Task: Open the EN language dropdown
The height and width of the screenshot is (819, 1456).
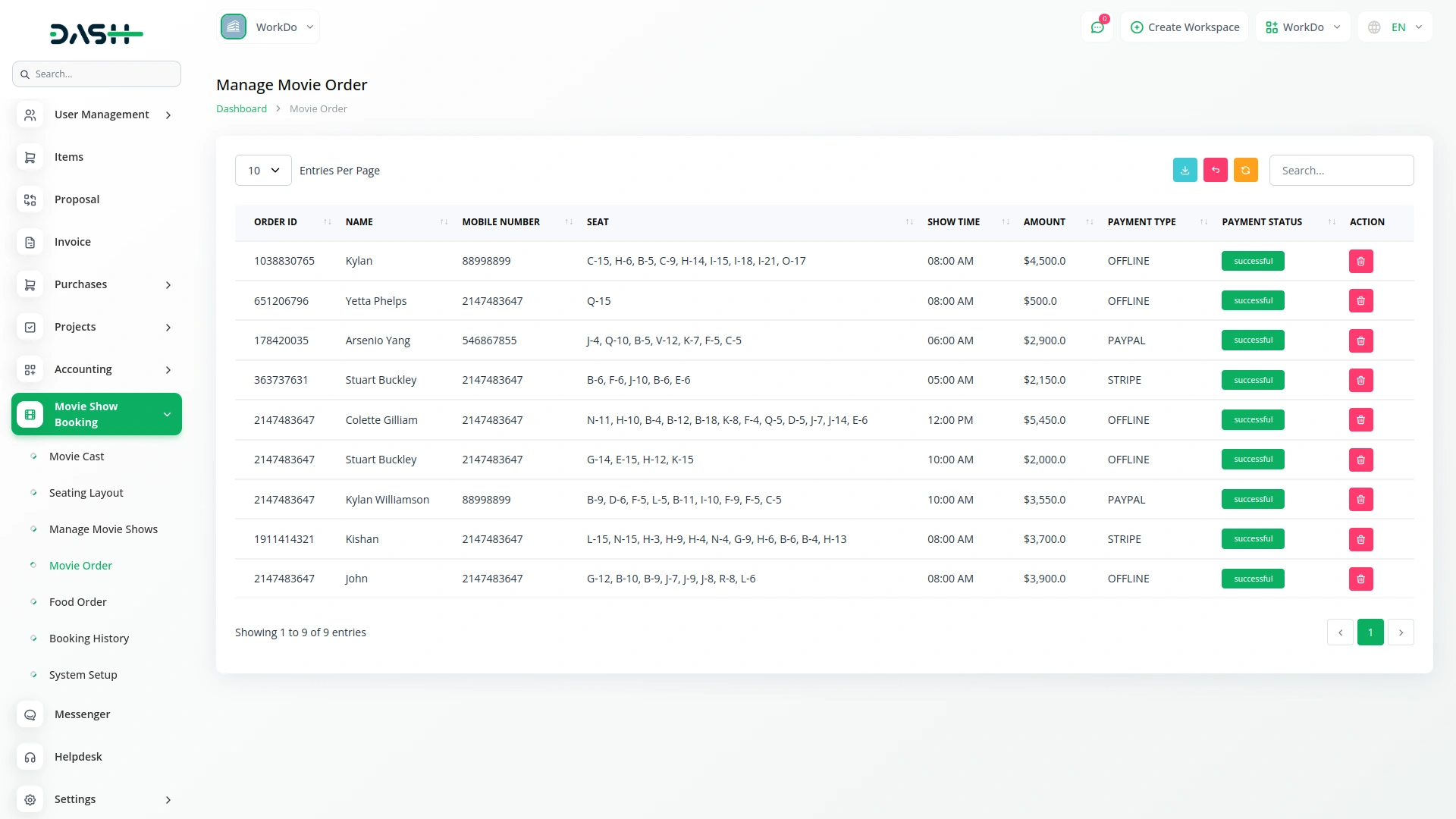Action: [1395, 27]
